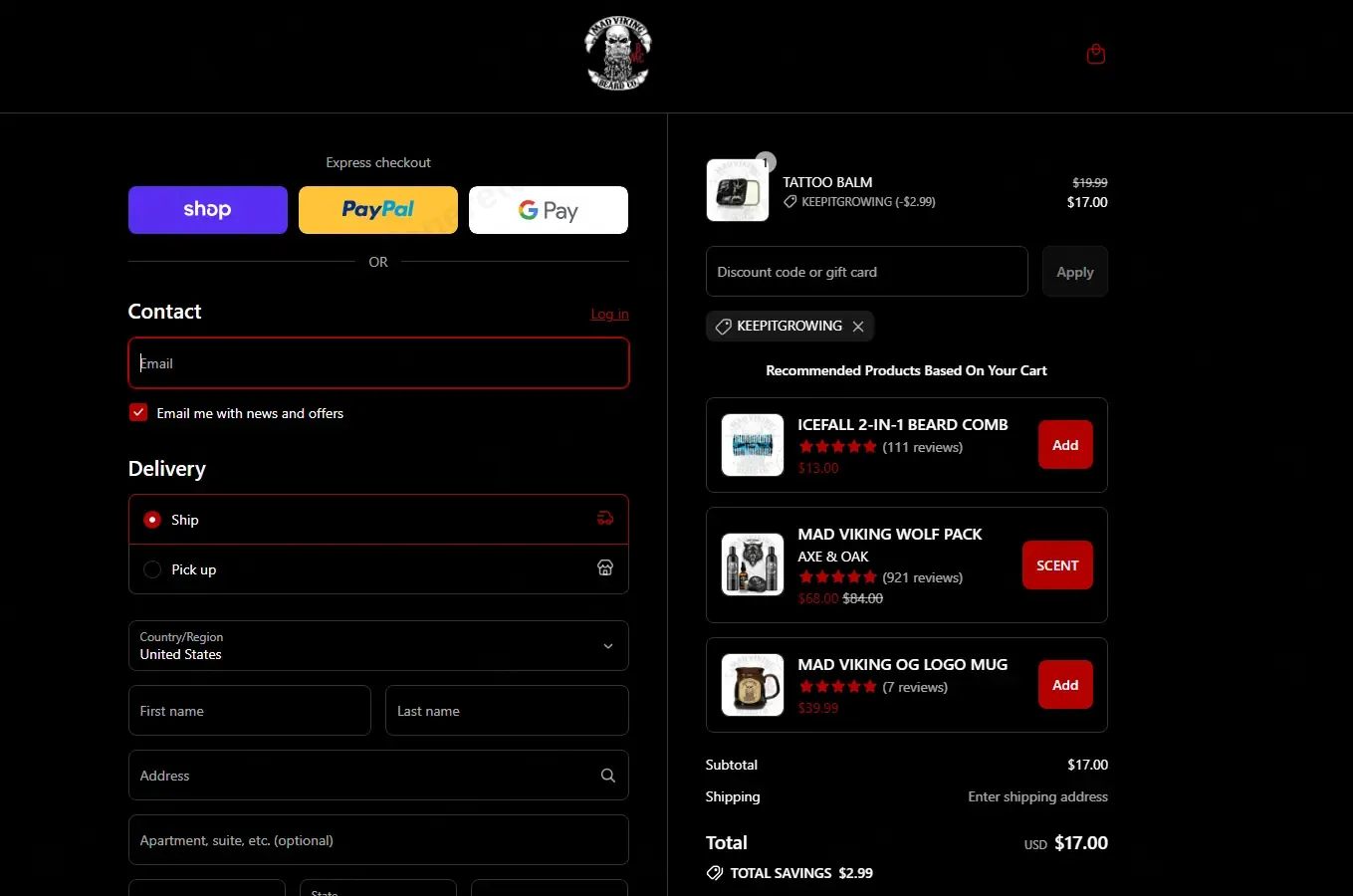Click the store pickup icon

604,568
